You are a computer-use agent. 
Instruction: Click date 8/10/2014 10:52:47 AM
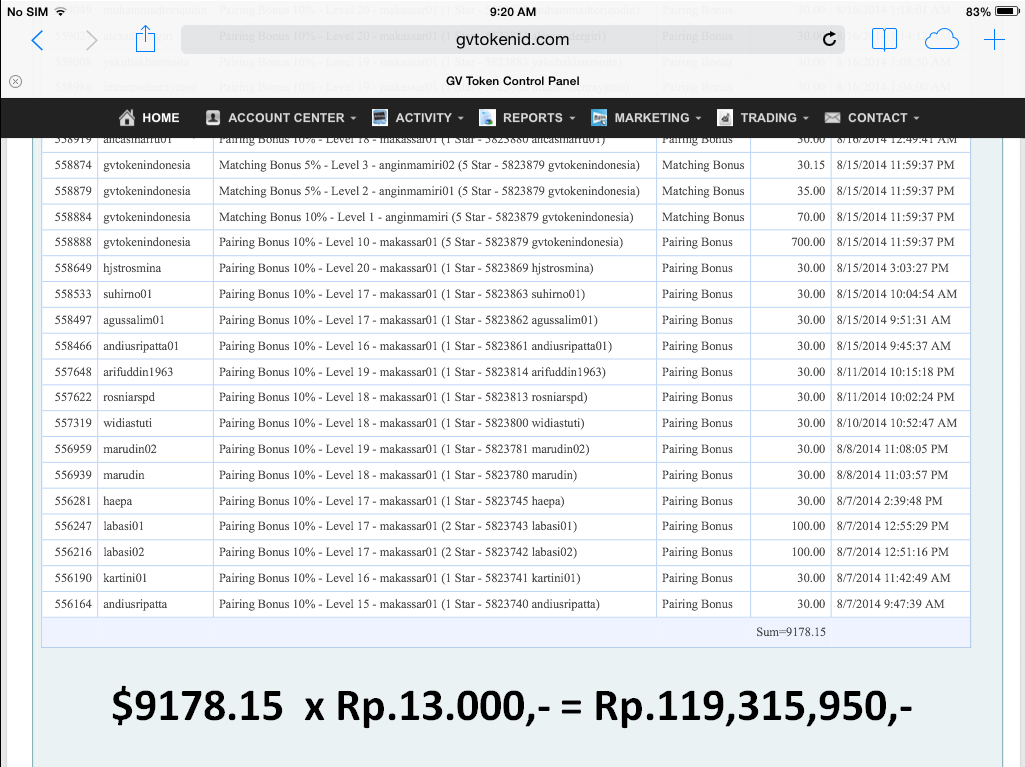click(x=897, y=423)
